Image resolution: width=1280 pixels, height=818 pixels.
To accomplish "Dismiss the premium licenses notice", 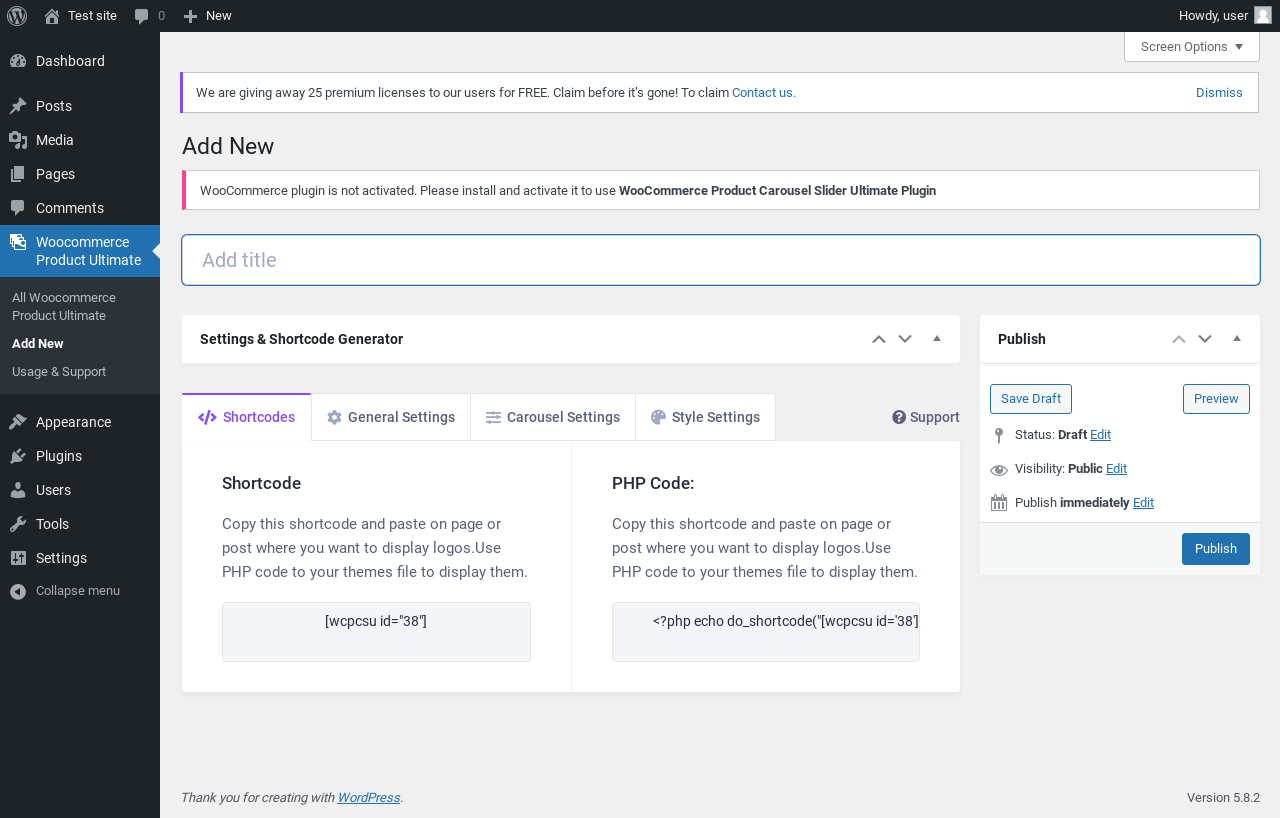I will [1219, 92].
